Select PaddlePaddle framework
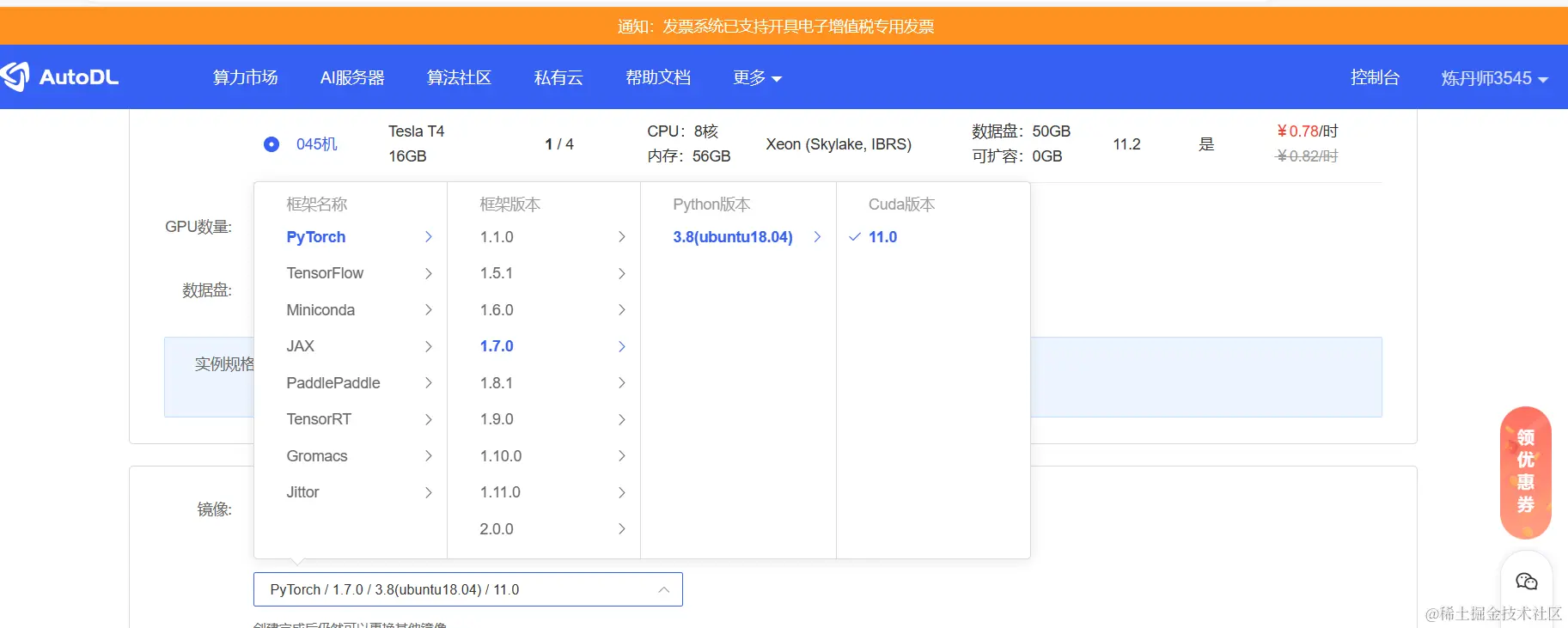1568x628 pixels. [x=333, y=383]
